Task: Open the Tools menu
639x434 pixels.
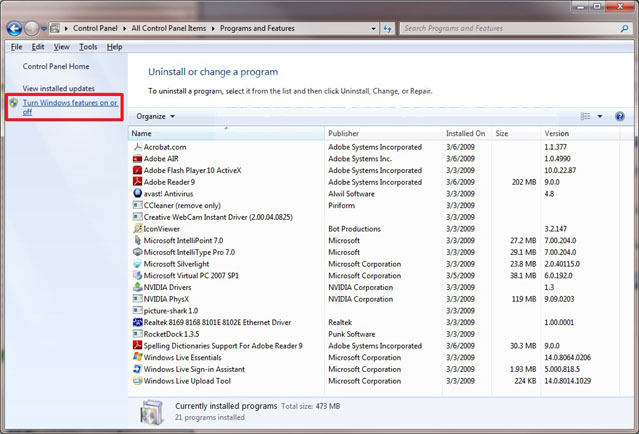Action: pos(88,47)
